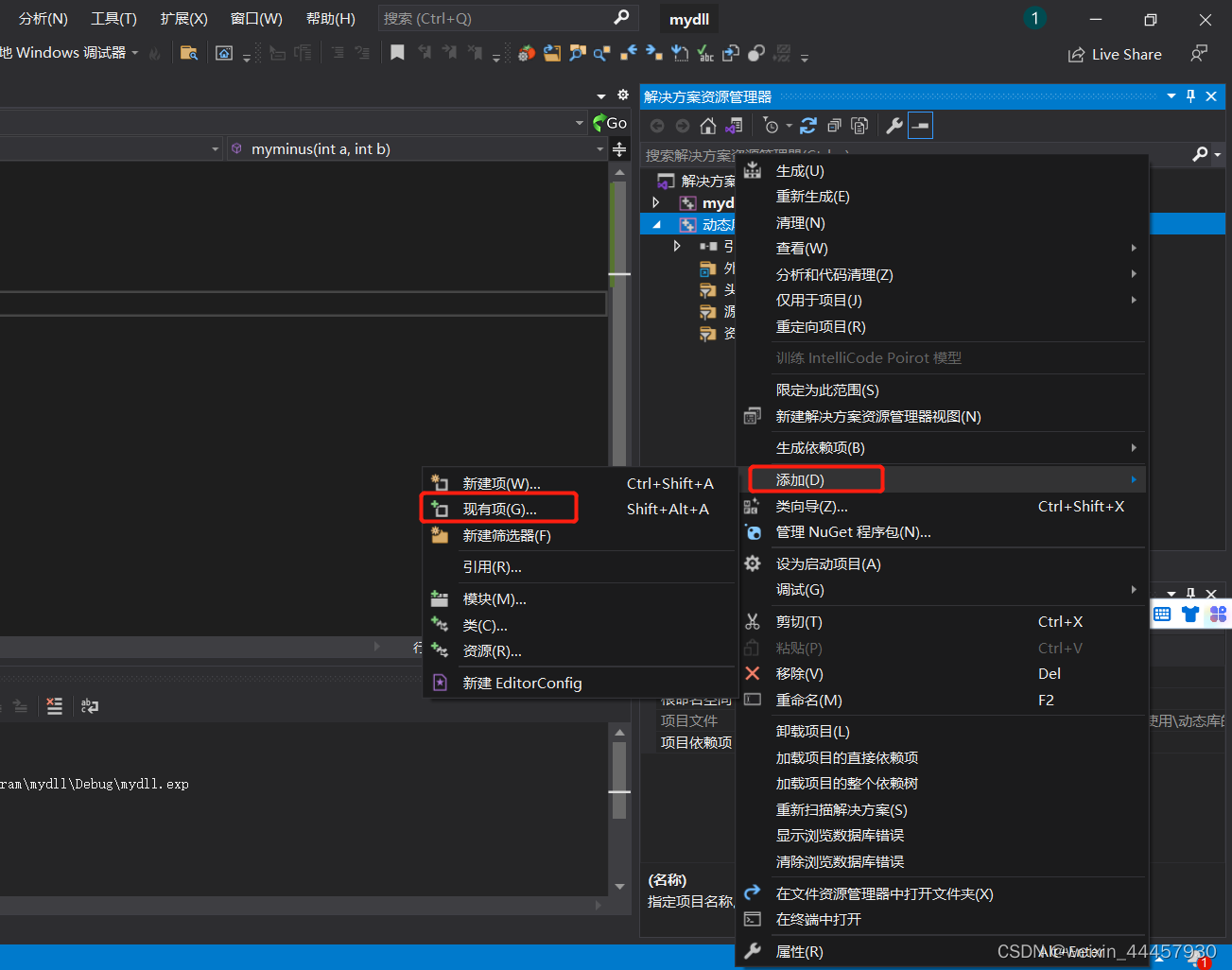Open the 窗口(W) menu
Screen dimensions: 1232x970
[x=256, y=19]
